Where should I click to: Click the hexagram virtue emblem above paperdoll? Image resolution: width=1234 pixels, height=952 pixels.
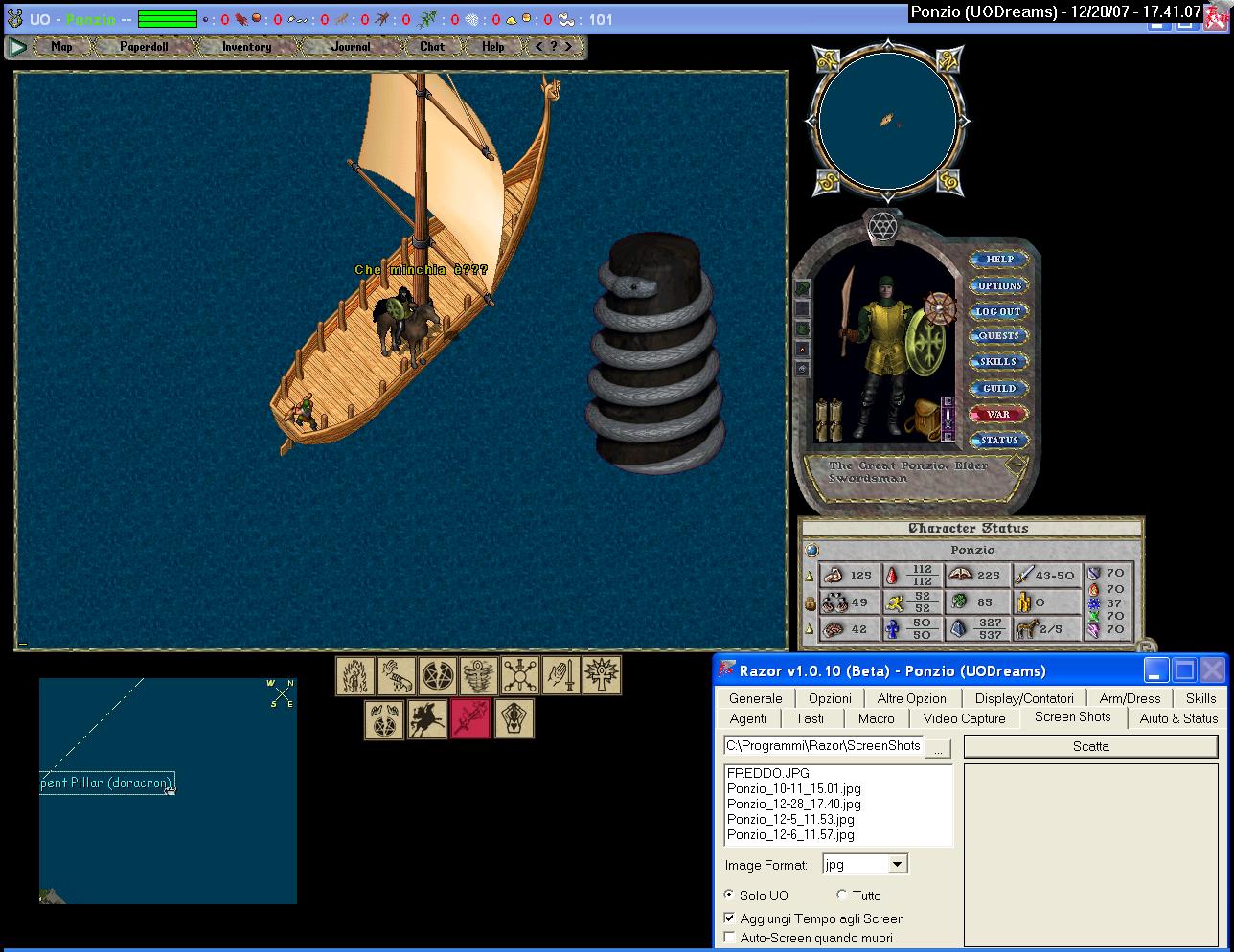pyautogui.click(x=881, y=227)
